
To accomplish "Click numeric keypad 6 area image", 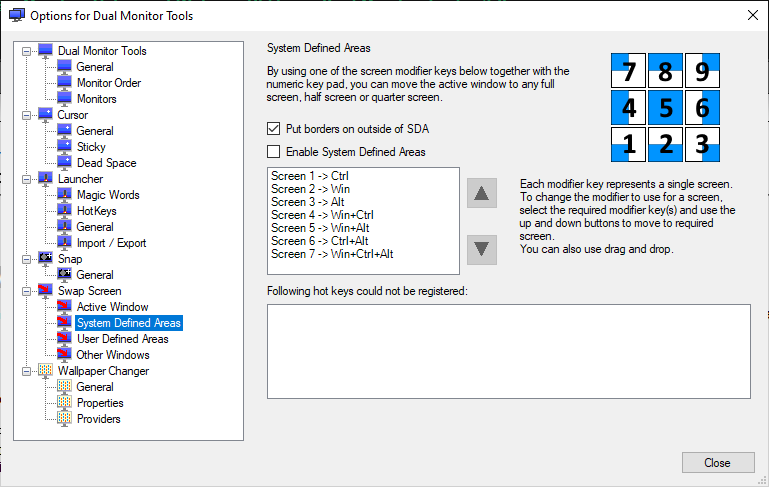I will click(702, 107).
